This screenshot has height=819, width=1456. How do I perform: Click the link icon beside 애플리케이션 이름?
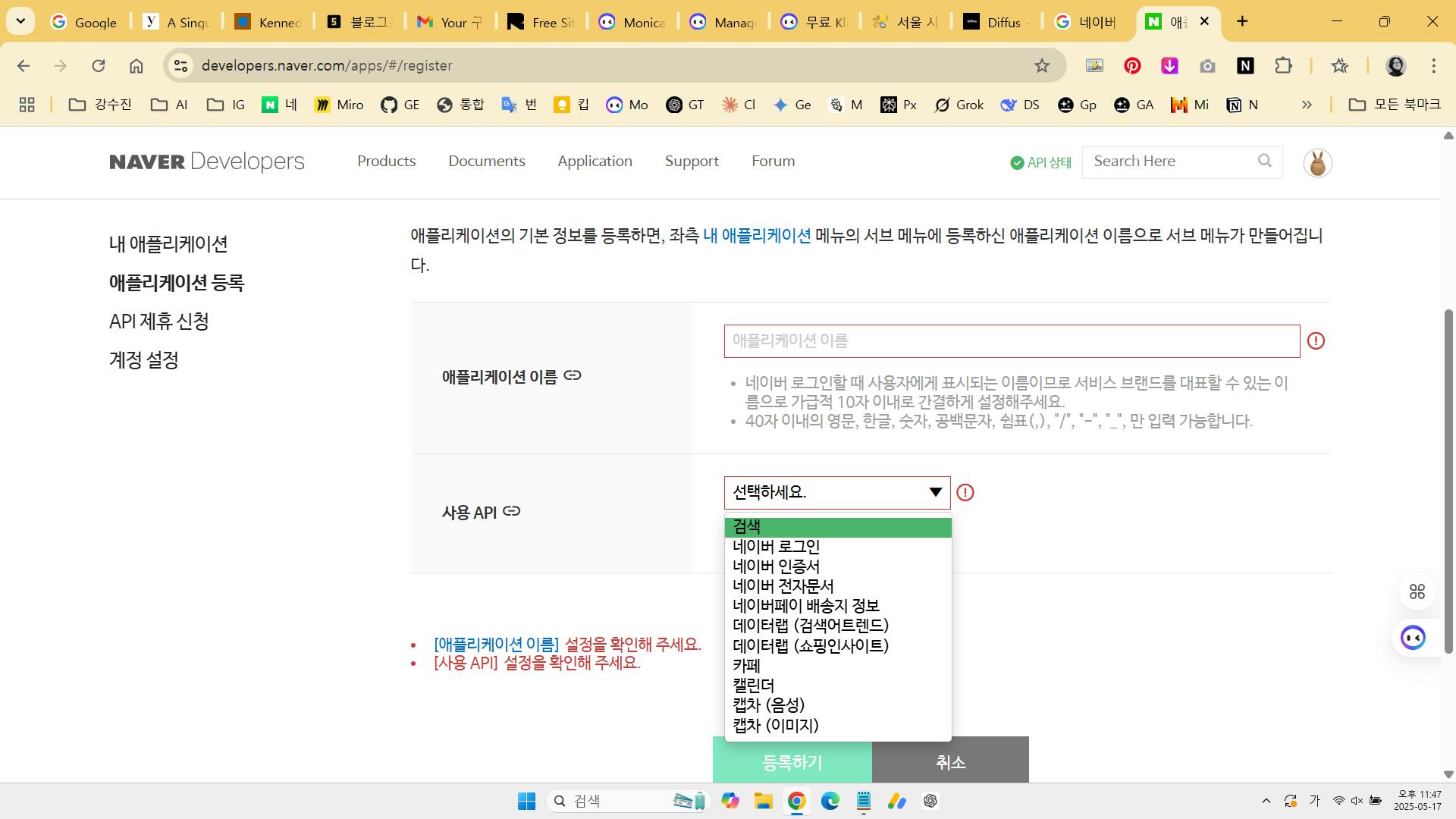(573, 375)
